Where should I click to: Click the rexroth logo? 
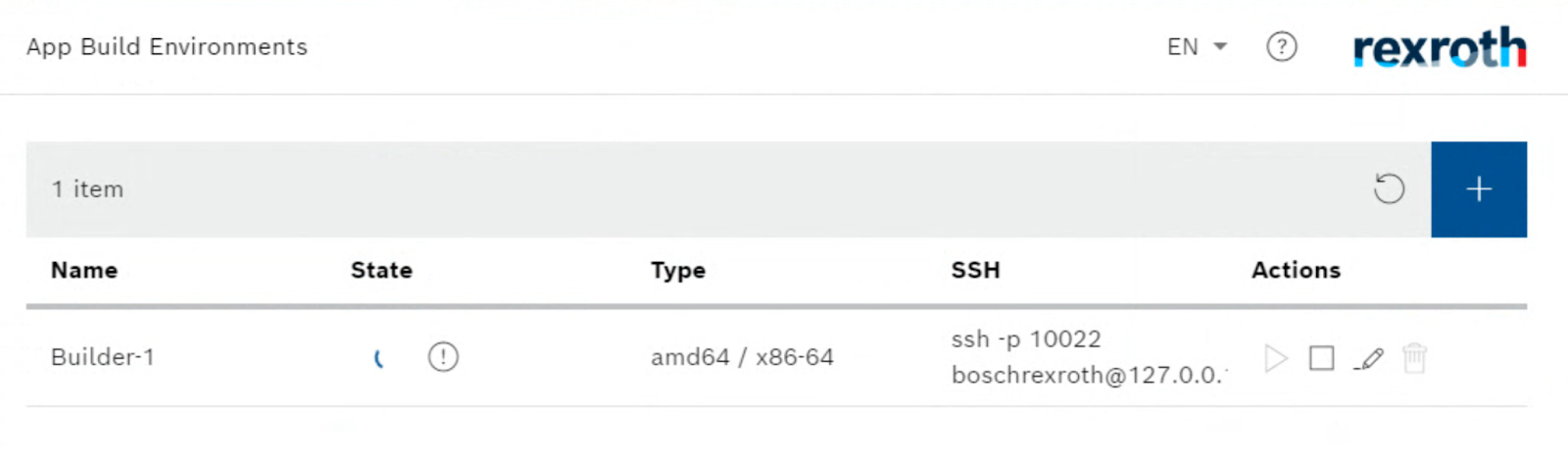coord(1440,47)
